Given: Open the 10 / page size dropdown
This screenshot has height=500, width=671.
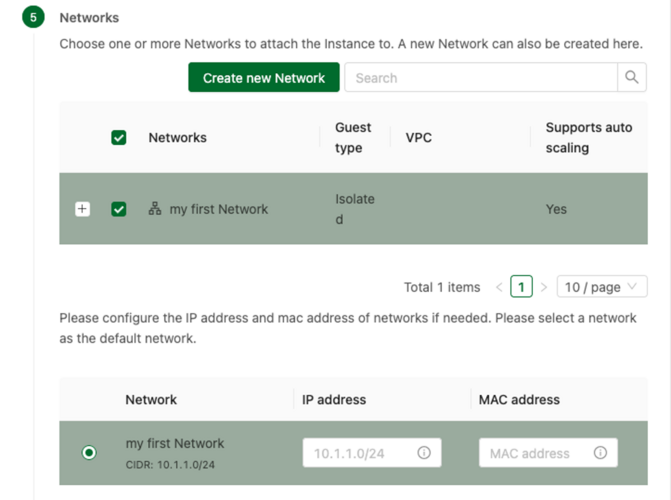Looking at the screenshot, I should click(602, 286).
